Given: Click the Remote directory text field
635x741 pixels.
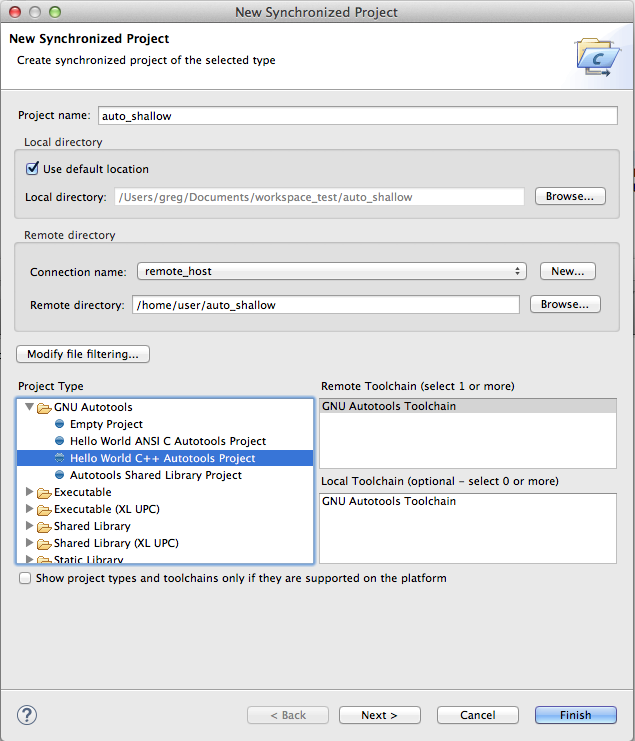Looking at the screenshot, I should click(x=326, y=305).
